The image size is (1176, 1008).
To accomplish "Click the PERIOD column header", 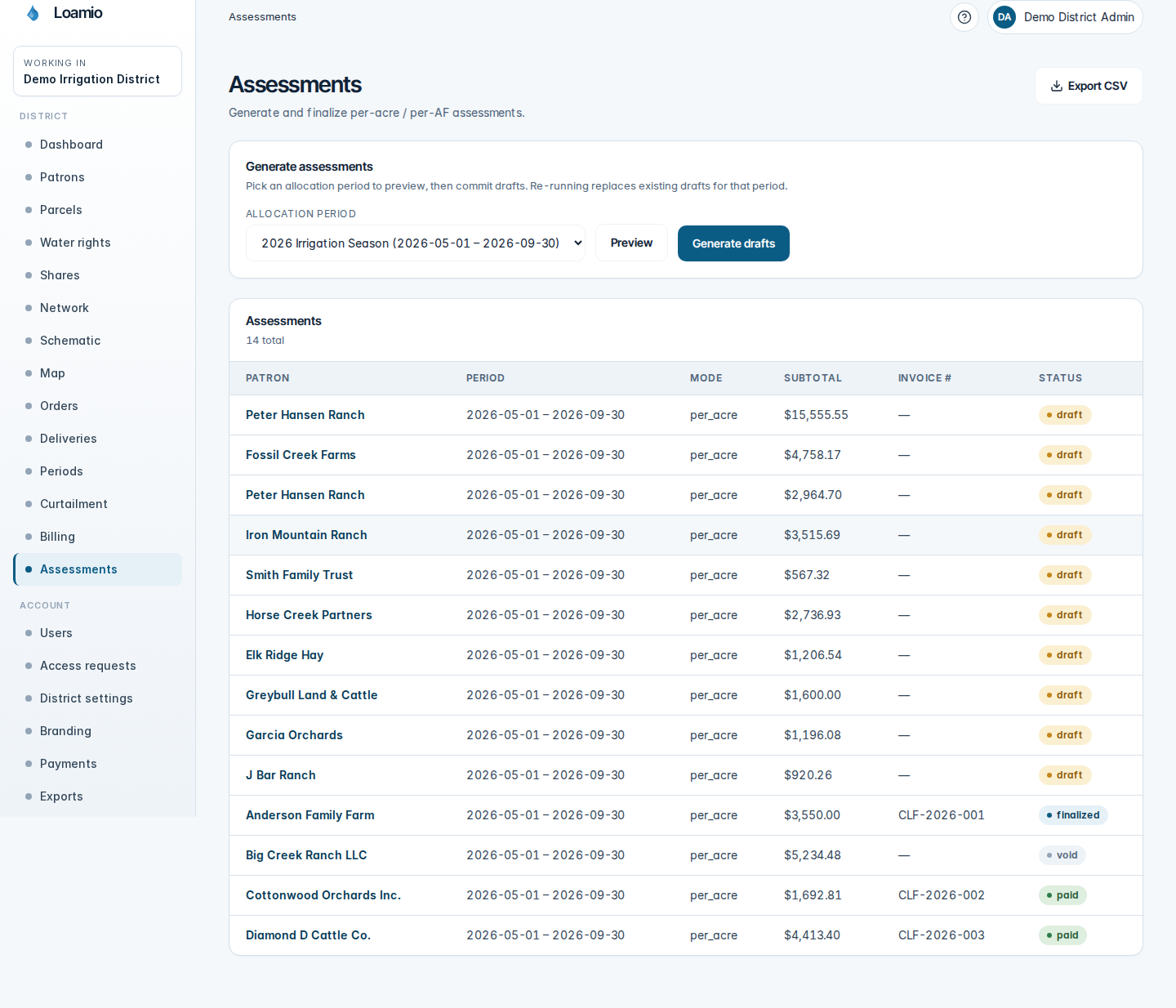I will coord(485,378).
